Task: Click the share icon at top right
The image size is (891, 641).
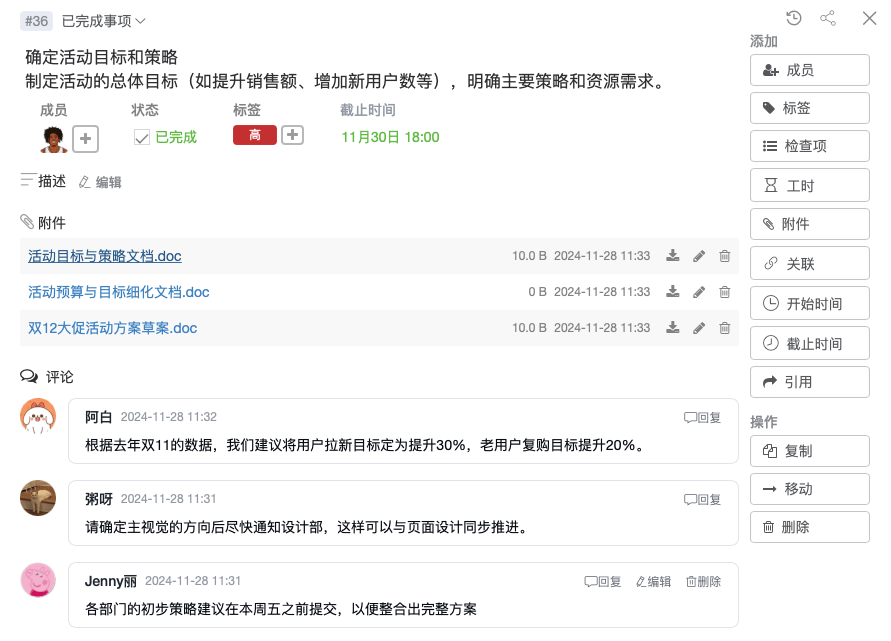Action: click(x=828, y=18)
